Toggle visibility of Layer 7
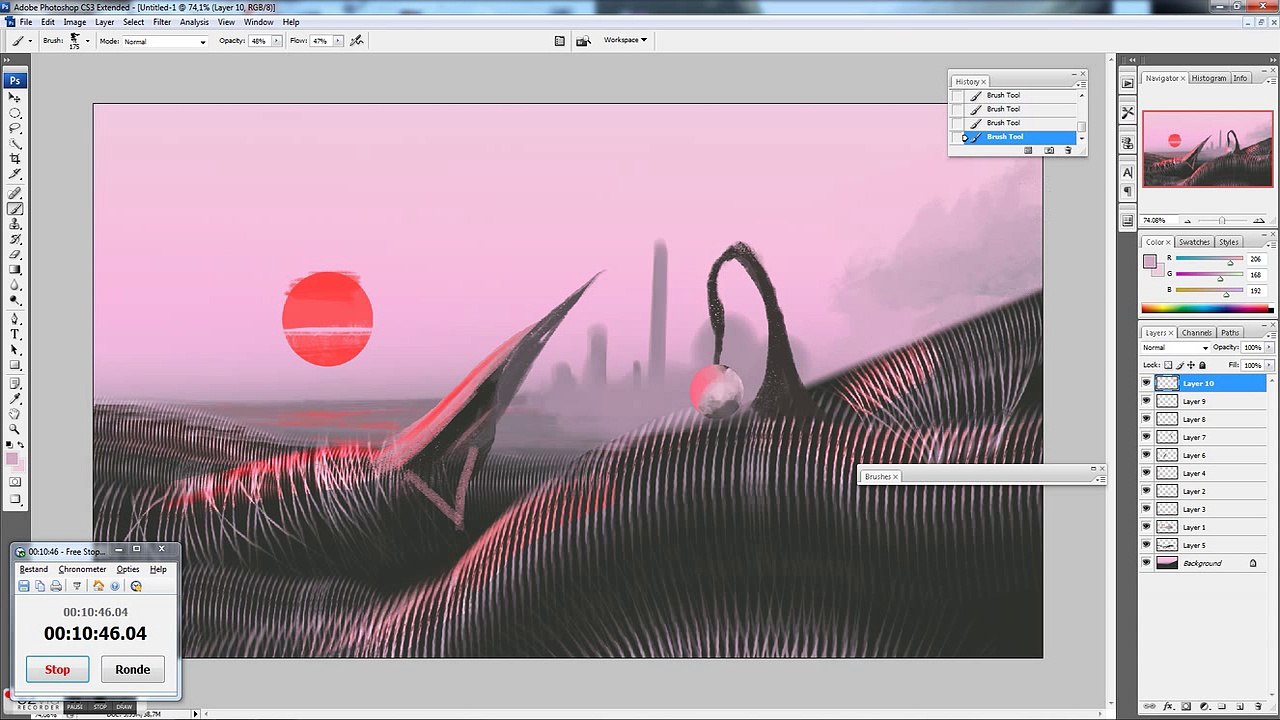Screen dimensions: 1280x720 pyautogui.click(x=1146, y=437)
